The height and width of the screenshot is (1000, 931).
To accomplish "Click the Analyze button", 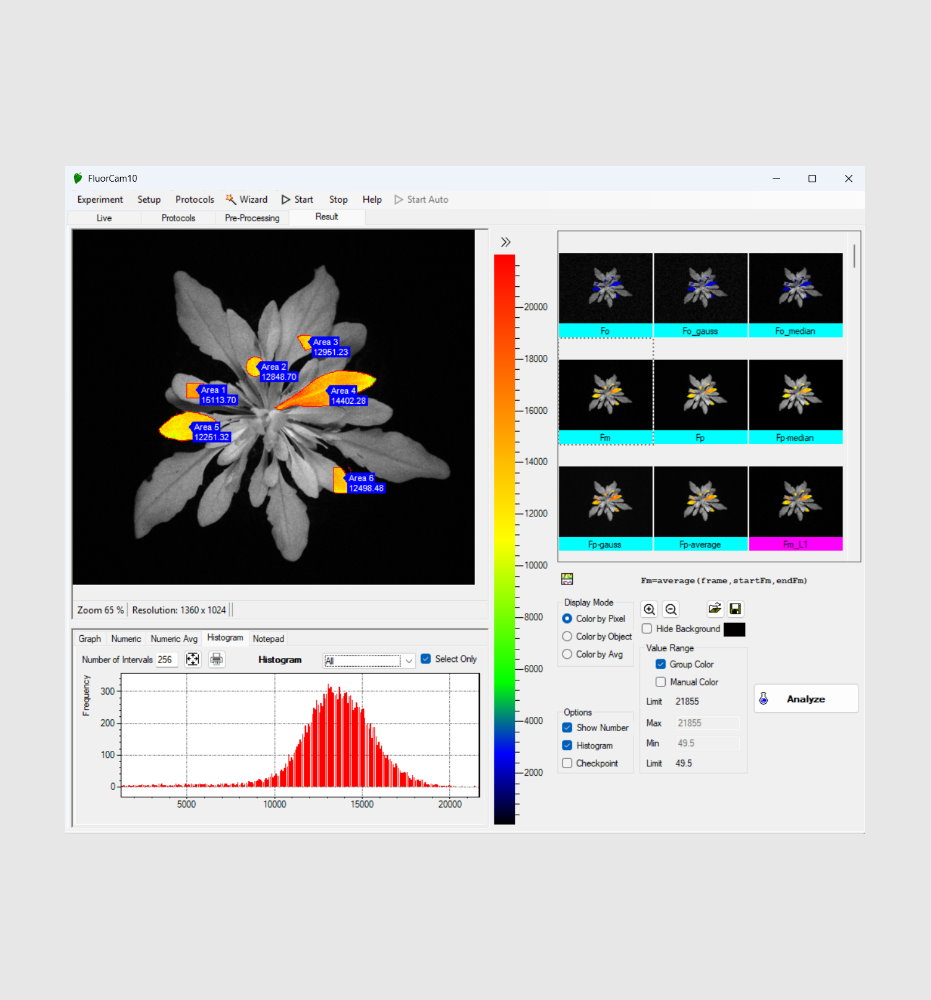I will point(805,699).
